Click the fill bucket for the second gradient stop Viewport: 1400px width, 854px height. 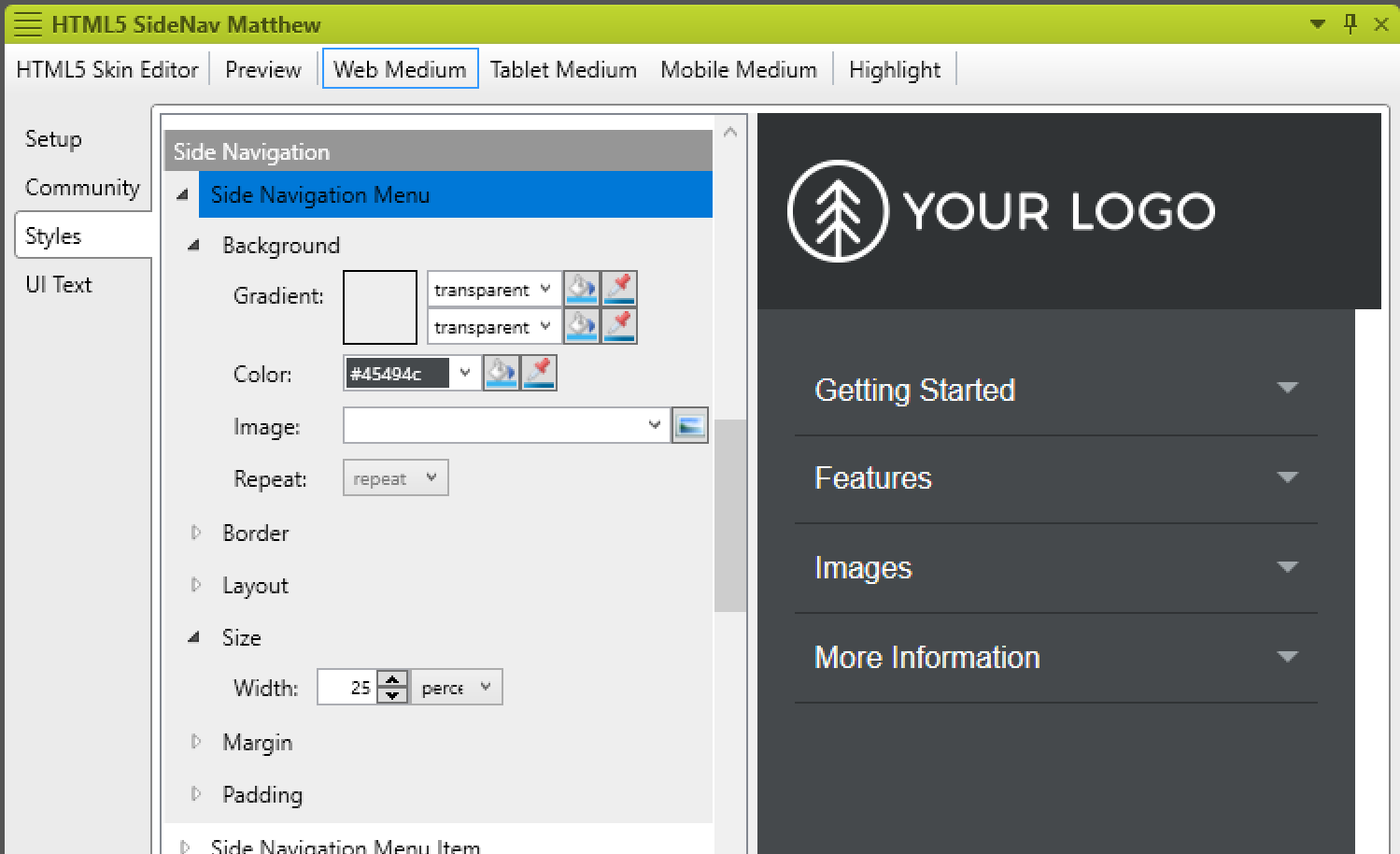581,326
